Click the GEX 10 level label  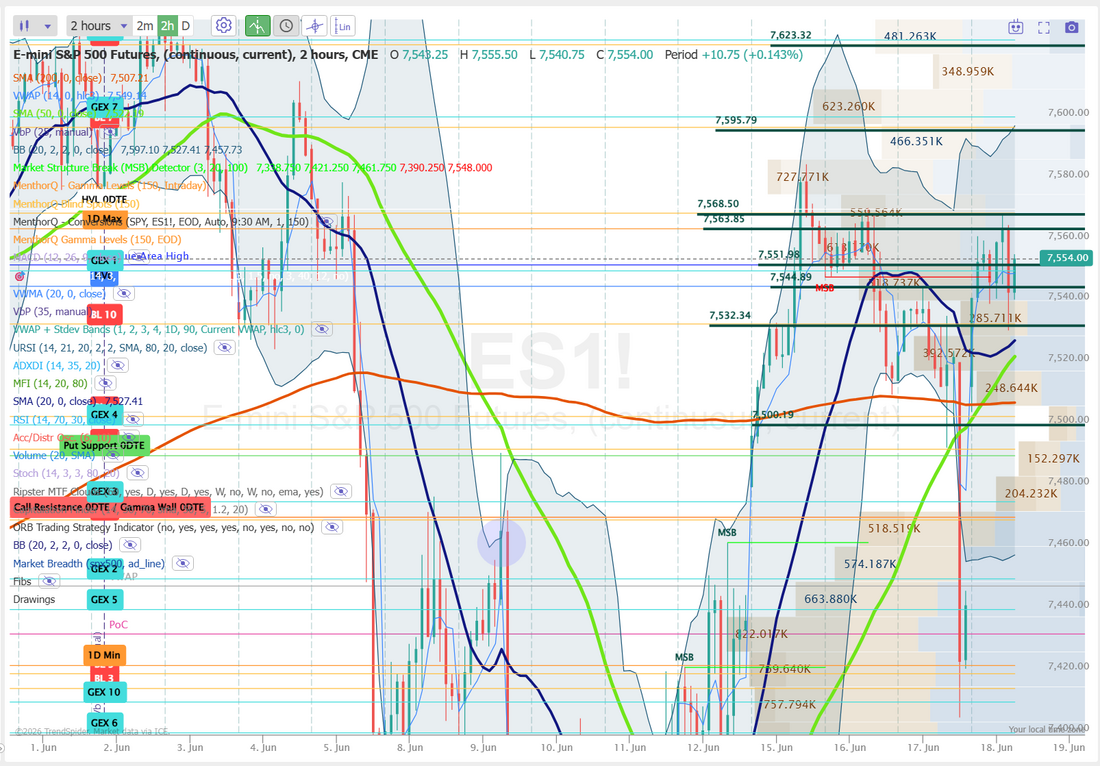[x=105, y=692]
